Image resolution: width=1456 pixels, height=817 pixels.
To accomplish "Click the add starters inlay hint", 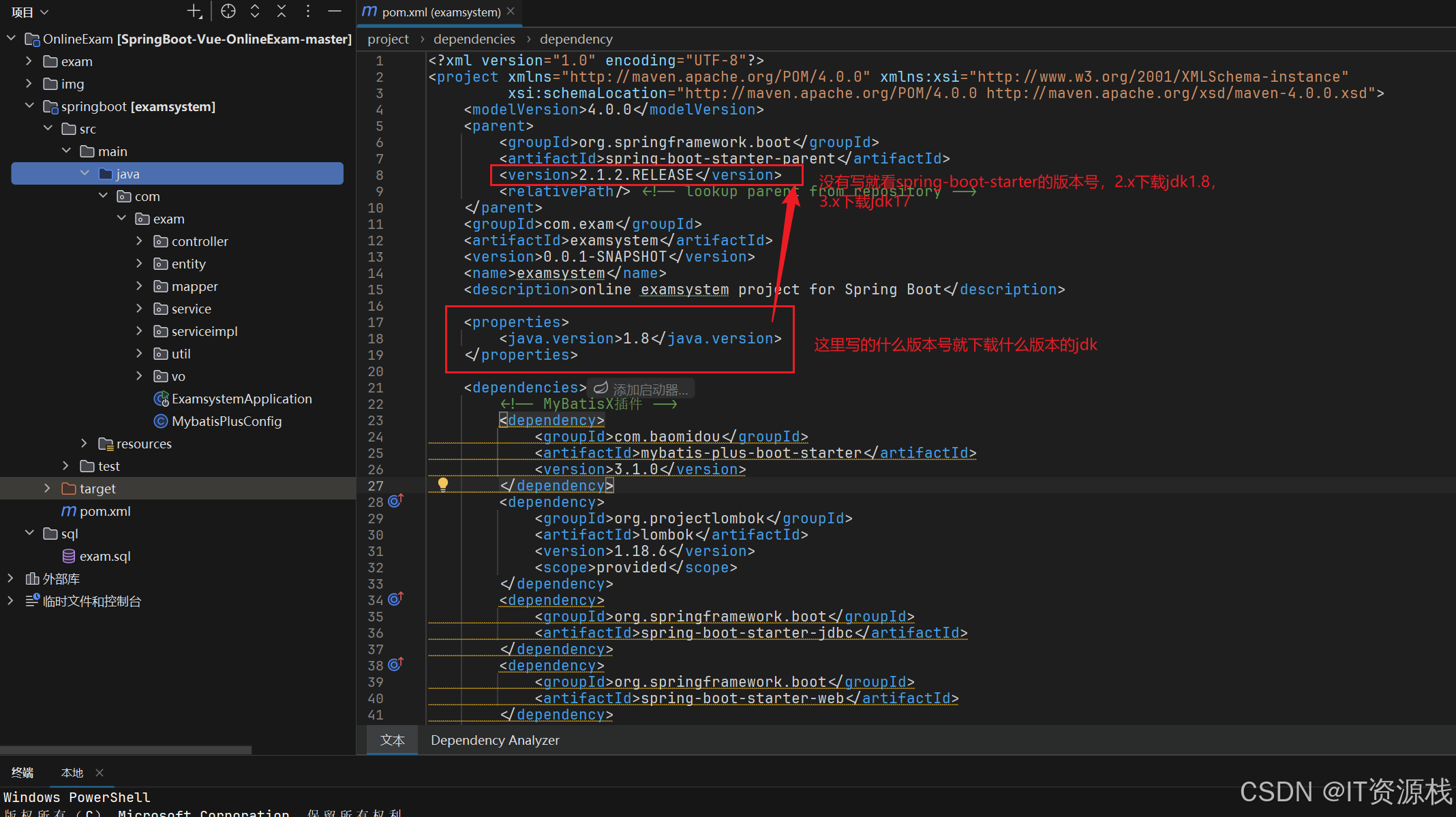I will click(641, 389).
